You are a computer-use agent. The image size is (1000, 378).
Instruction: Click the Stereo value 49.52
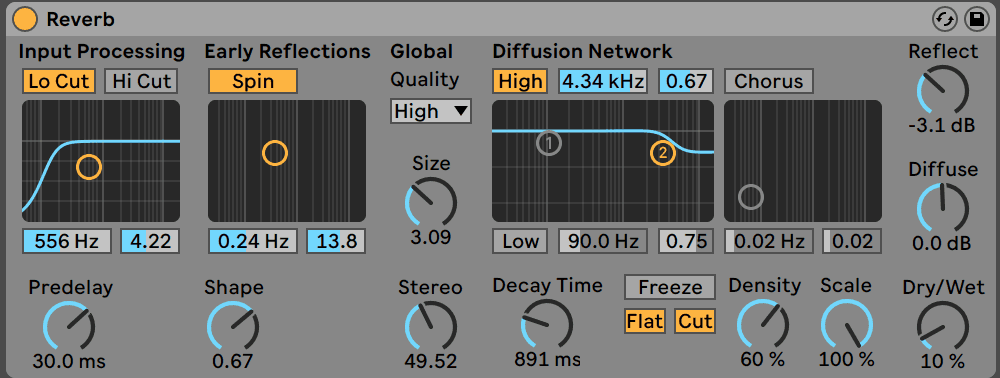coord(431,361)
